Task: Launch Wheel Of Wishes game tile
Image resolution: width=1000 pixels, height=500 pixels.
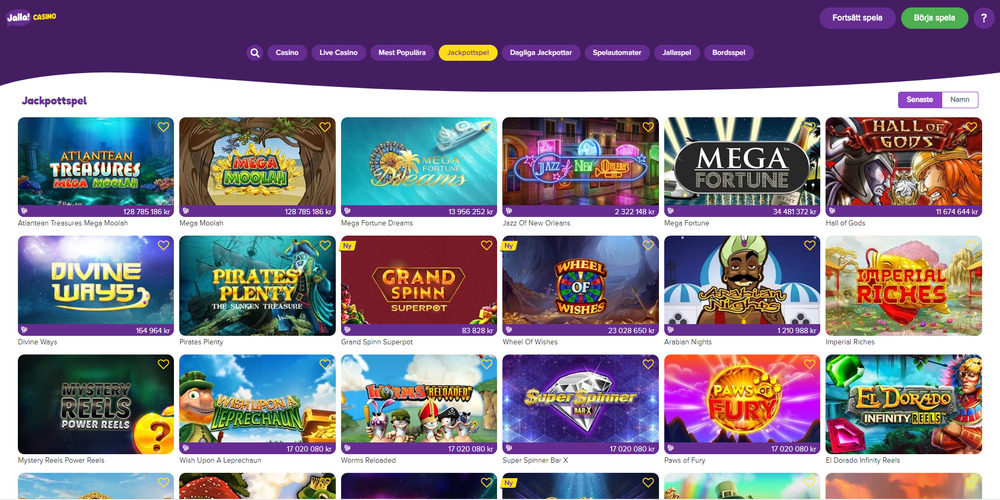Action: 580,286
